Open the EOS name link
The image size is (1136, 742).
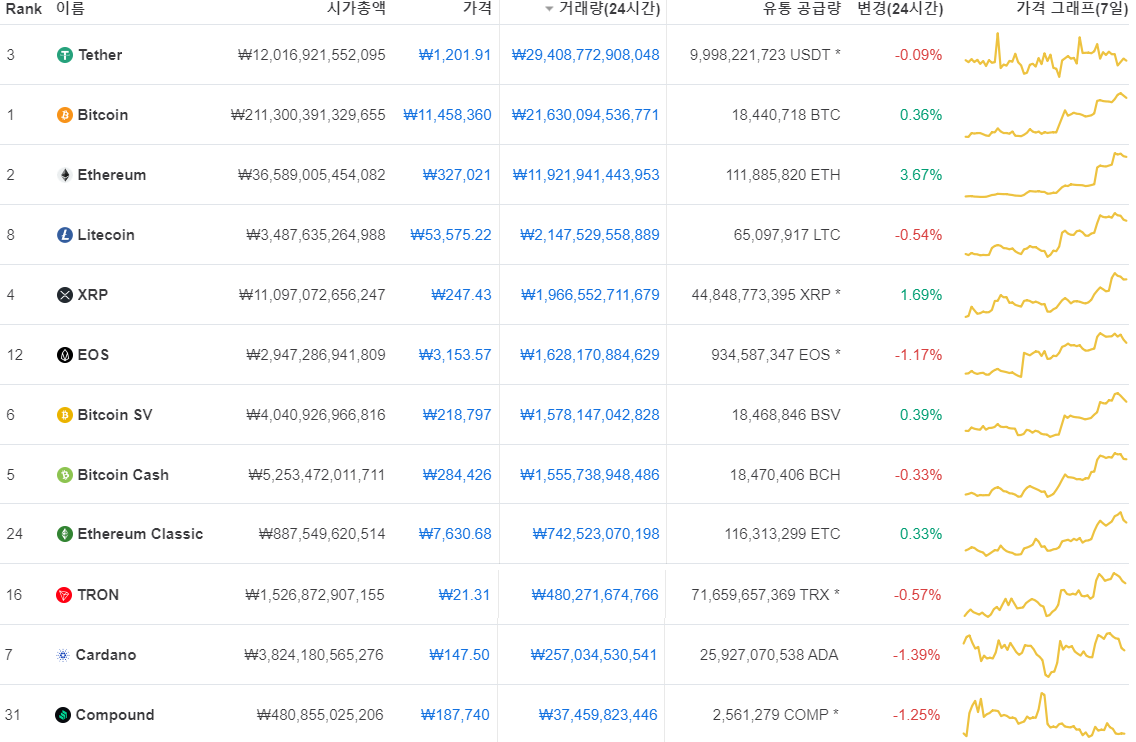(x=93, y=355)
